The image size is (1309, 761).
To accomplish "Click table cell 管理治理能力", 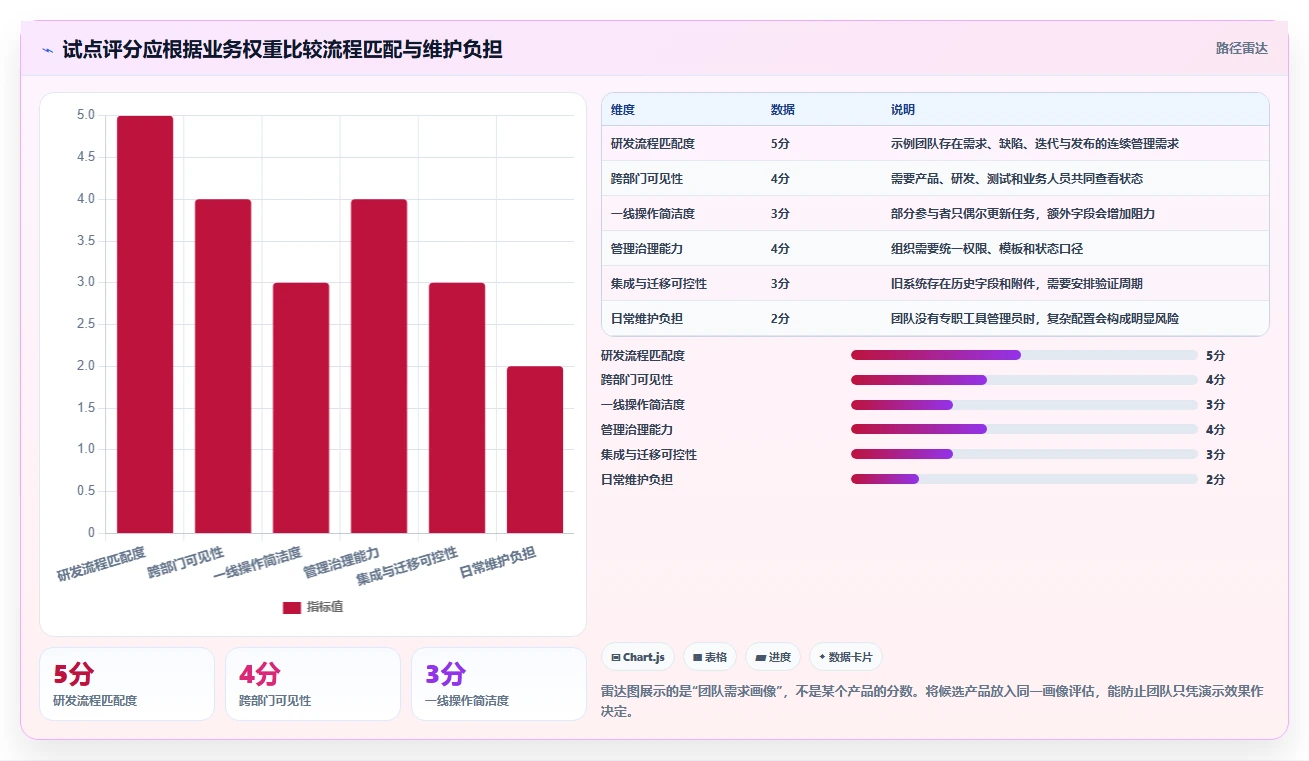I will (647, 249).
